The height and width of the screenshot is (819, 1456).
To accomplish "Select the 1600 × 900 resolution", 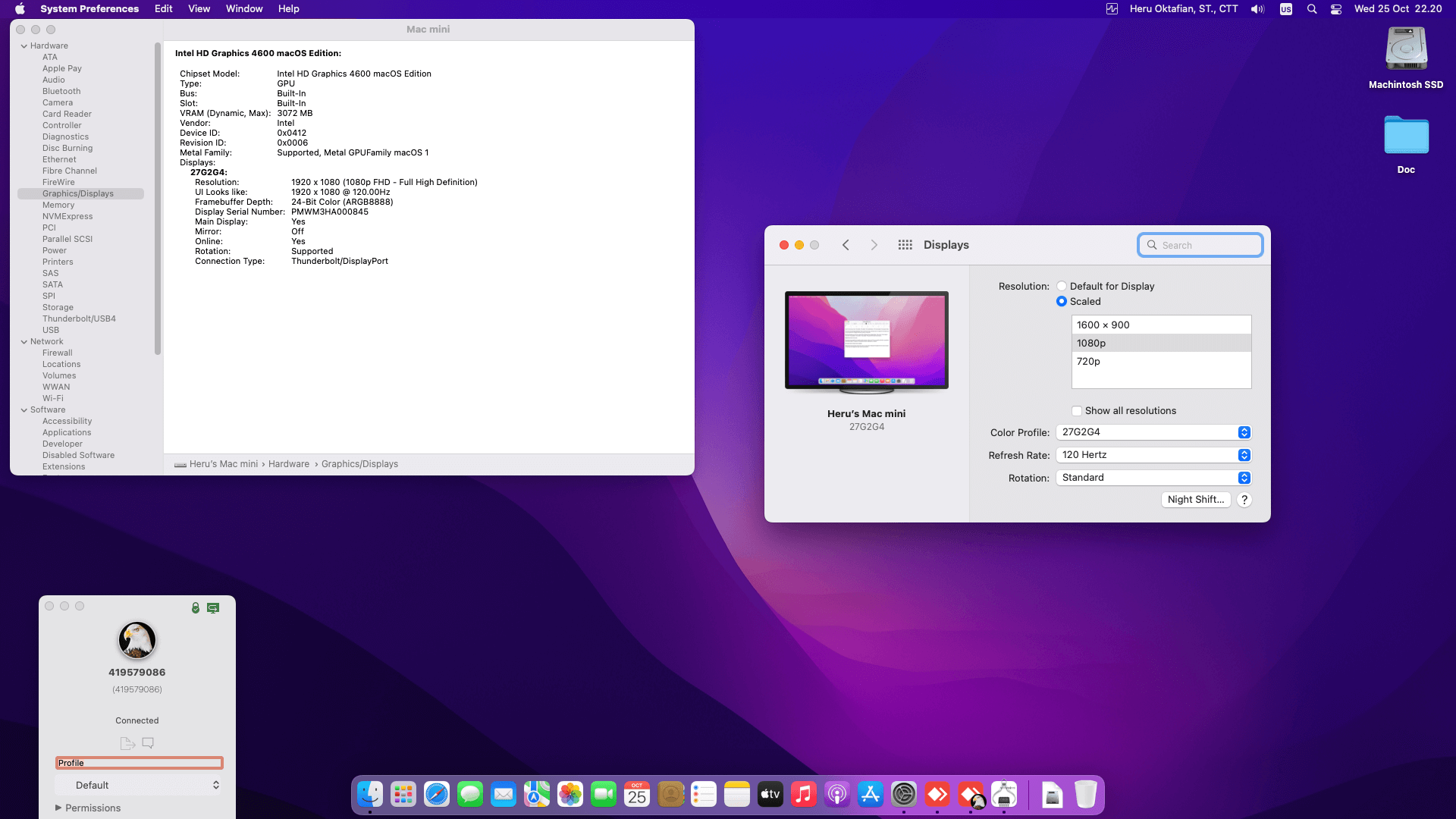I will [1162, 325].
